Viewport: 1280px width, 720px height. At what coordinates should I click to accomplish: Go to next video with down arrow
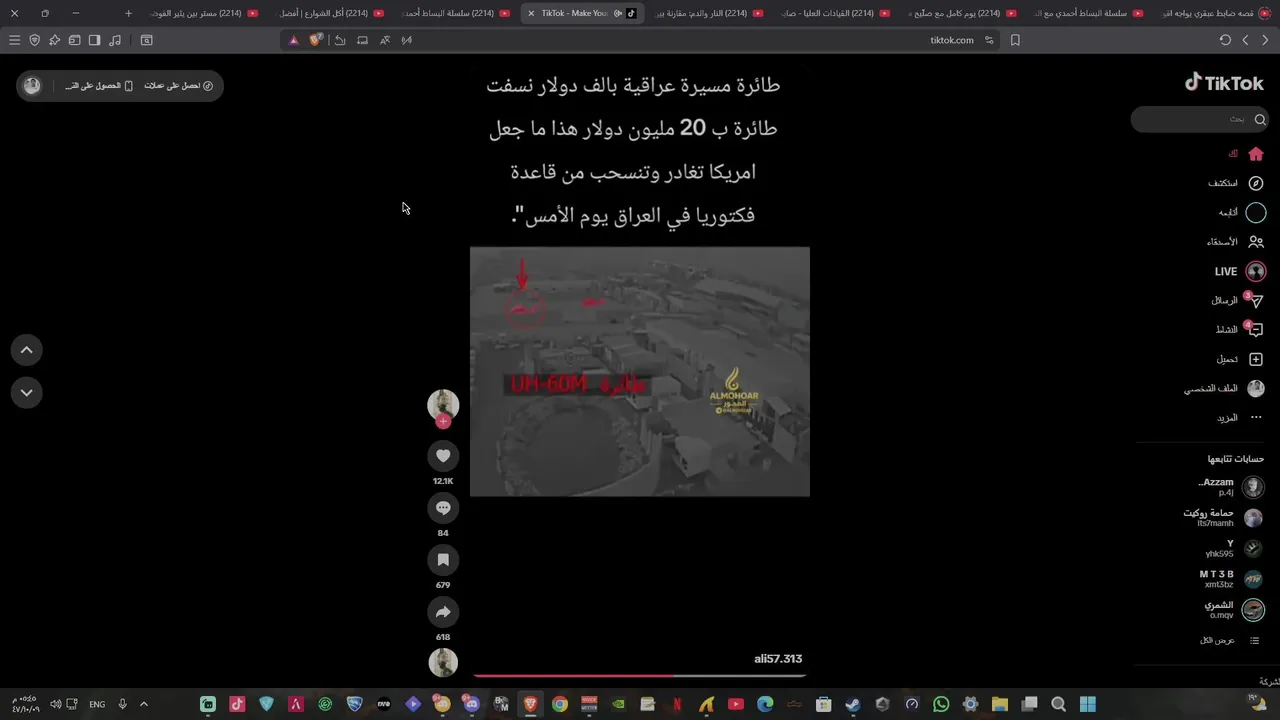[x=27, y=392]
